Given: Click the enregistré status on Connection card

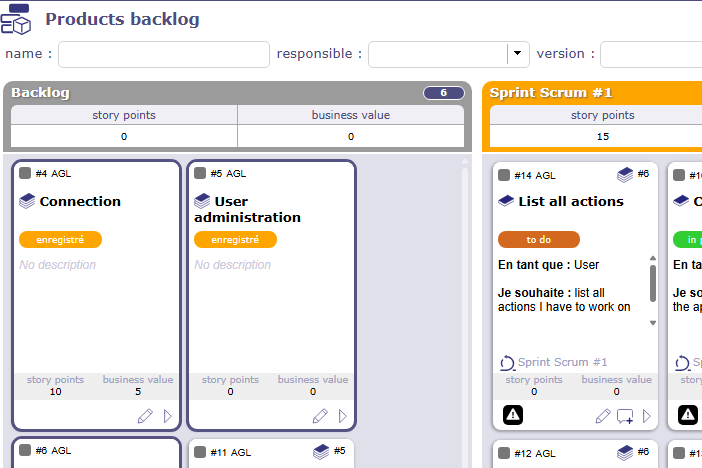Looking at the screenshot, I should 60,239.
